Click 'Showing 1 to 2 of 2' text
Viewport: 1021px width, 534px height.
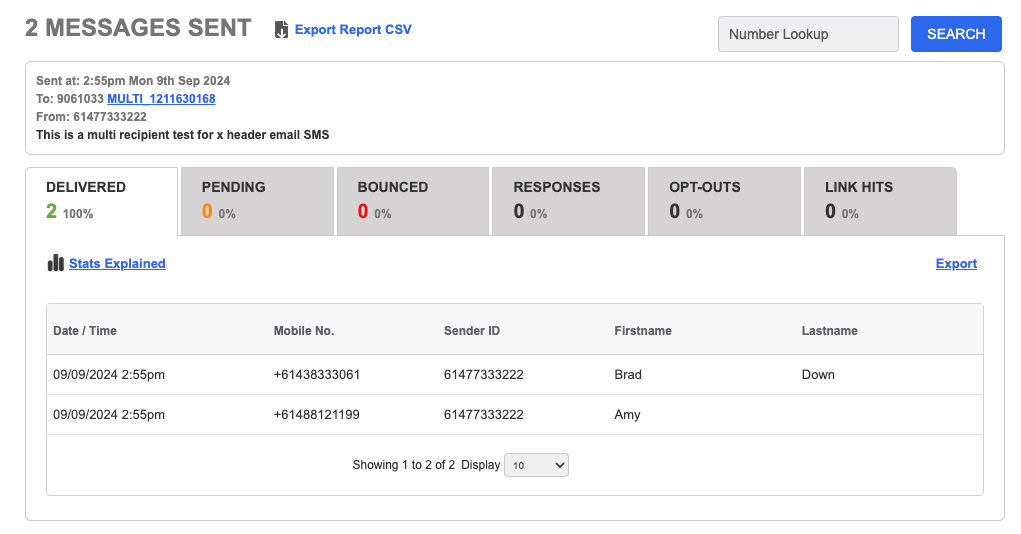click(404, 465)
